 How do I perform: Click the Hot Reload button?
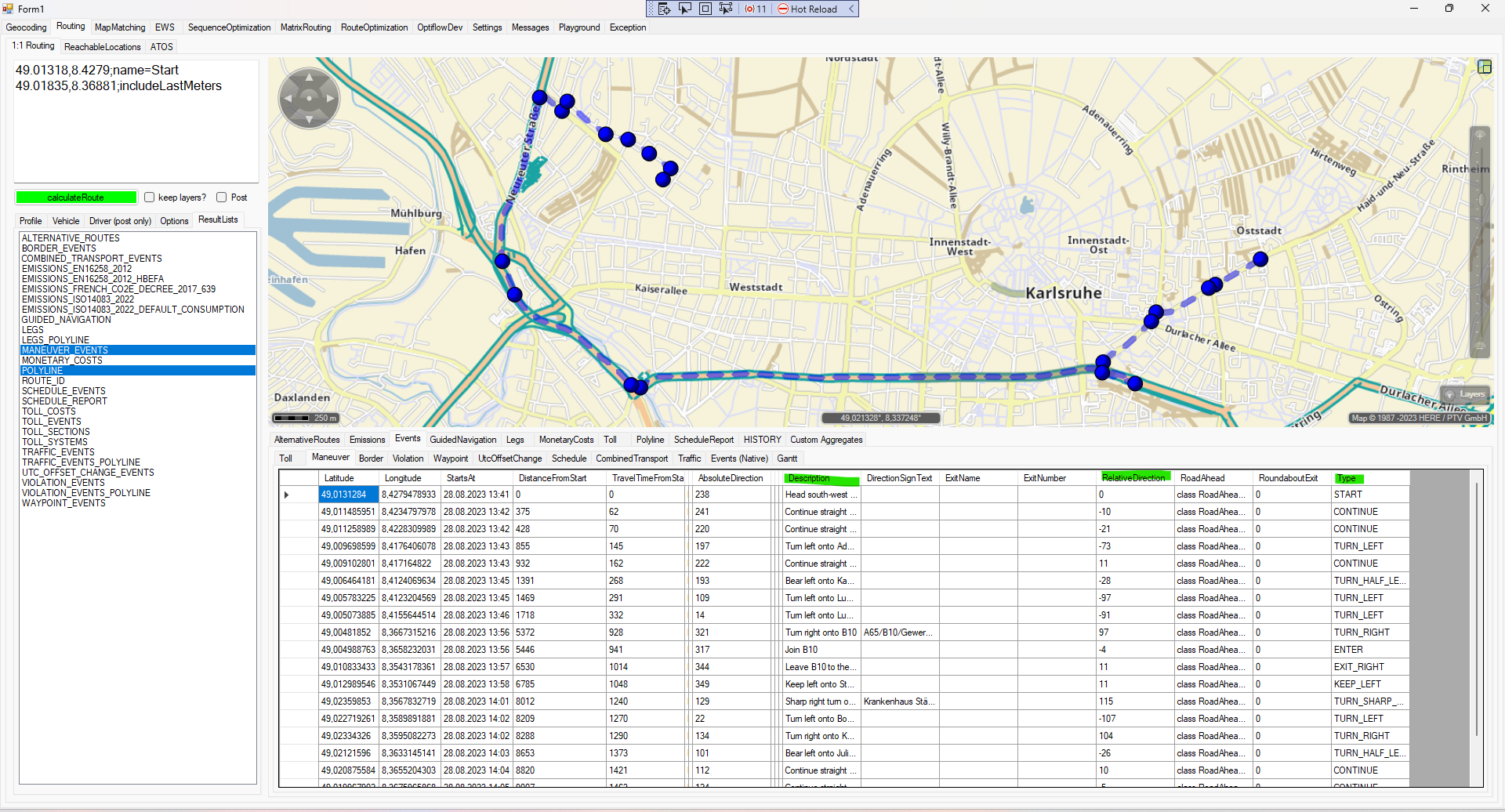coord(807,9)
